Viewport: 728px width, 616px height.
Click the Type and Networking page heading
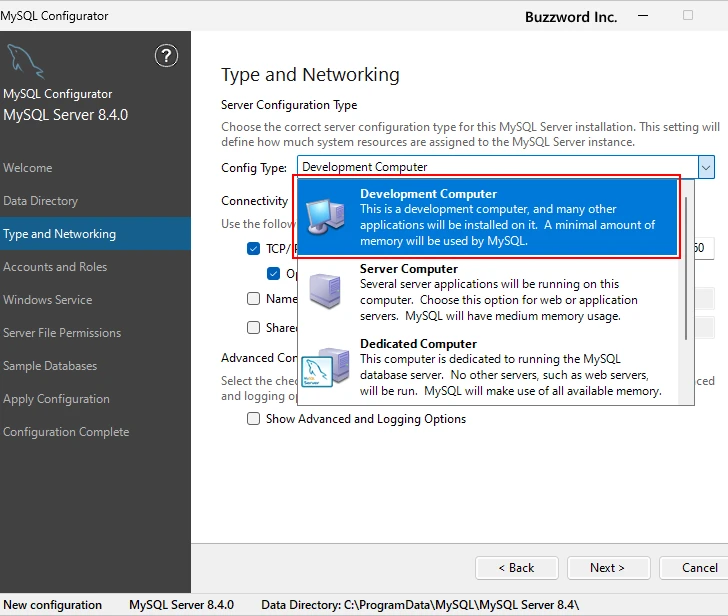[310, 75]
